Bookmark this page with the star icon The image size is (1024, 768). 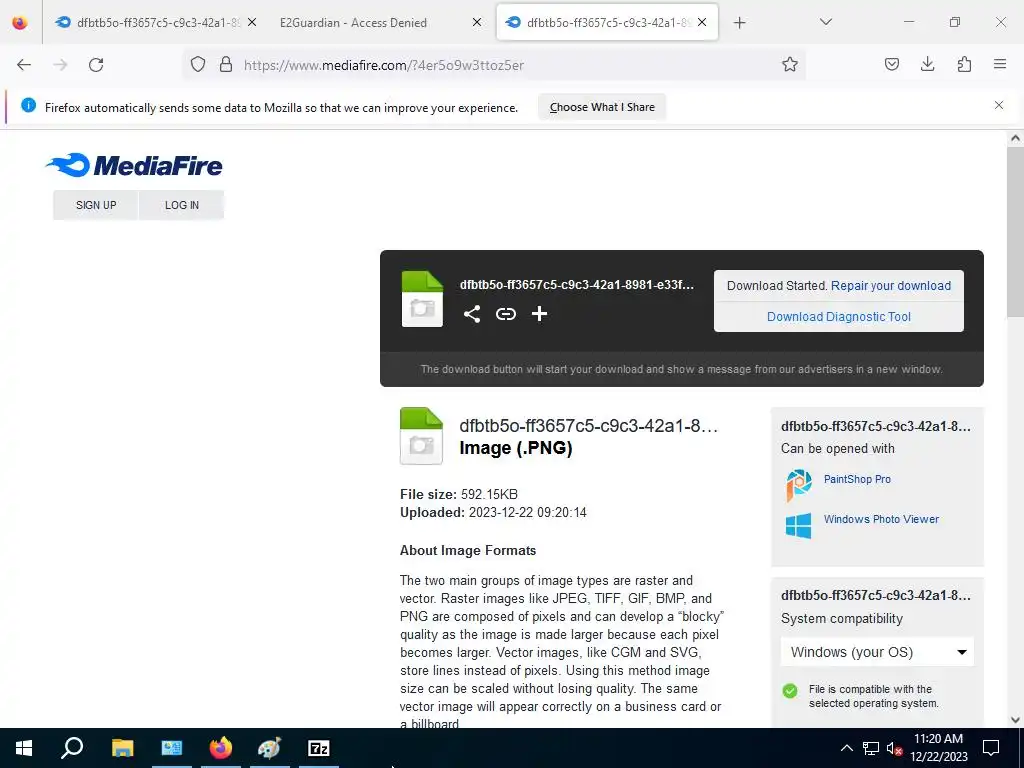click(790, 64)
